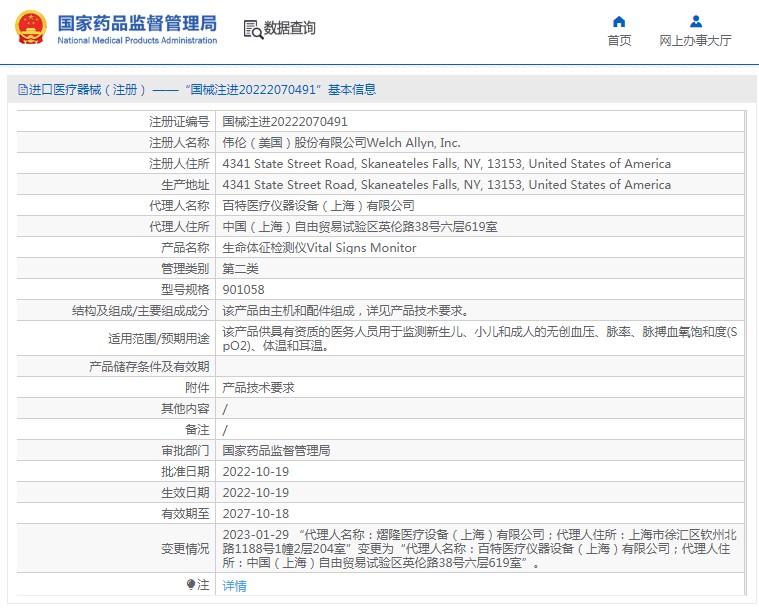Open the 产品技术要求 attachment entry

point(258,388)
